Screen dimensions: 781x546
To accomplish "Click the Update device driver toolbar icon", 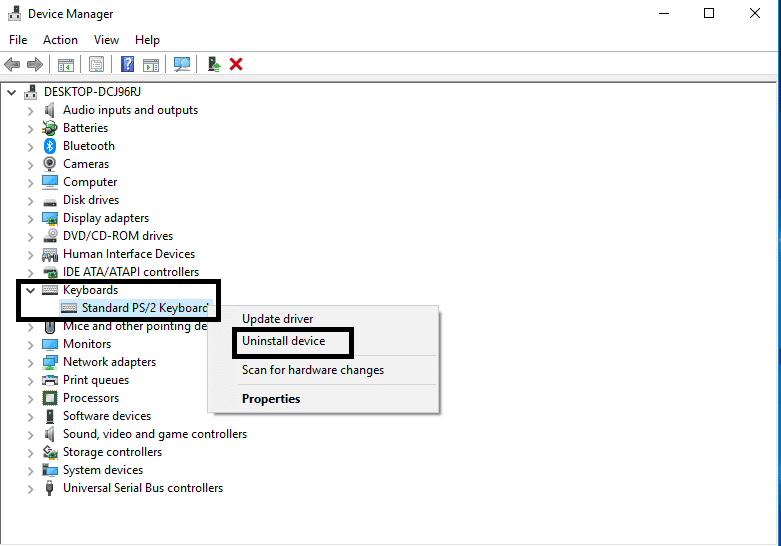I will tap(214, 64).
